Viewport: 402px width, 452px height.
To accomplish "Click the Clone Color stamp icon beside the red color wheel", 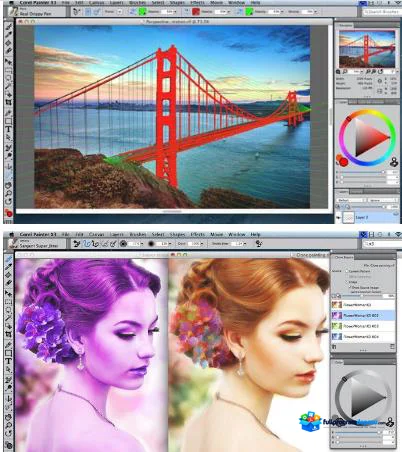I will point(394,162).
